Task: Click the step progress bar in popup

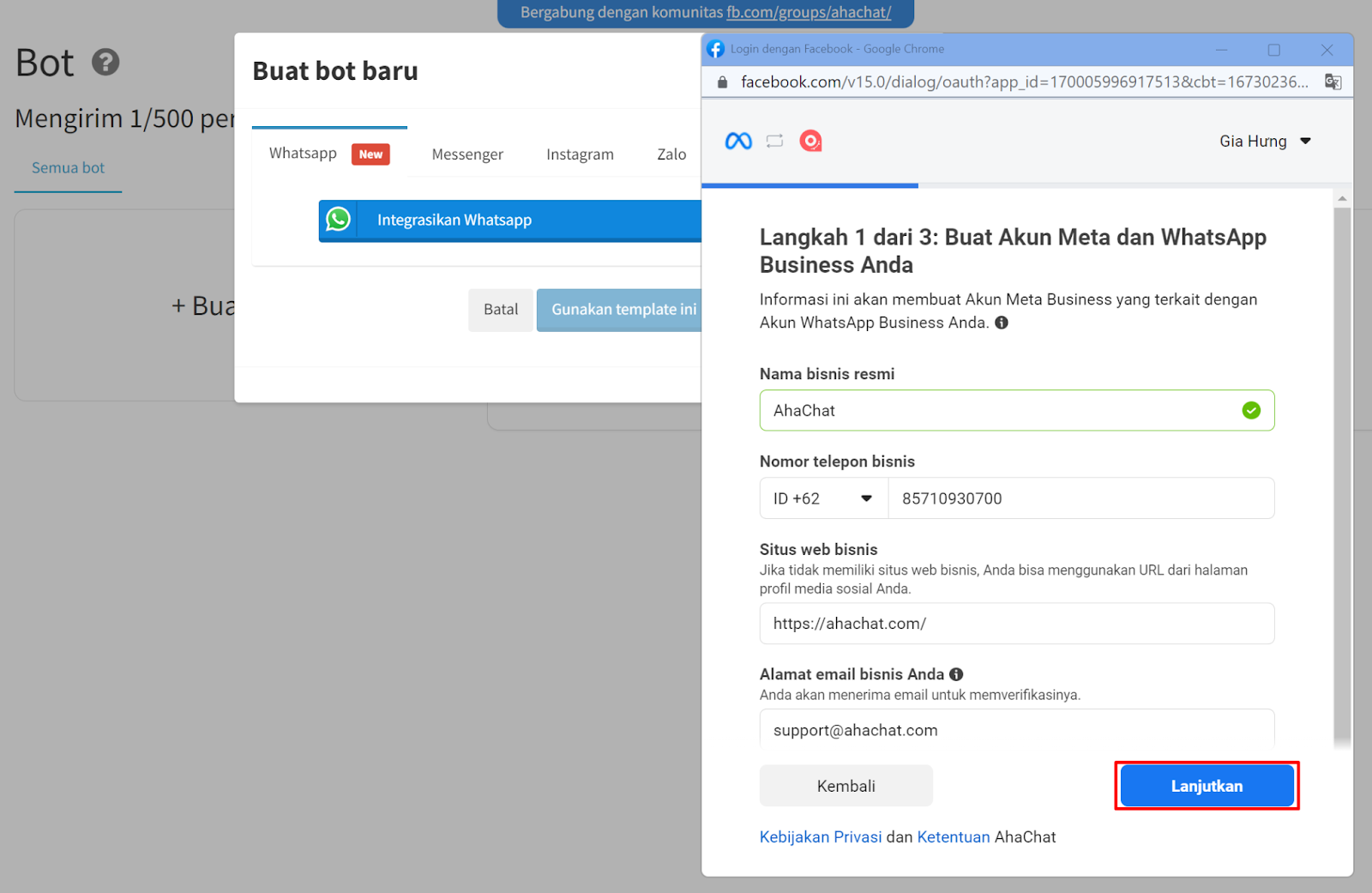Action: tap(1027, 185)
